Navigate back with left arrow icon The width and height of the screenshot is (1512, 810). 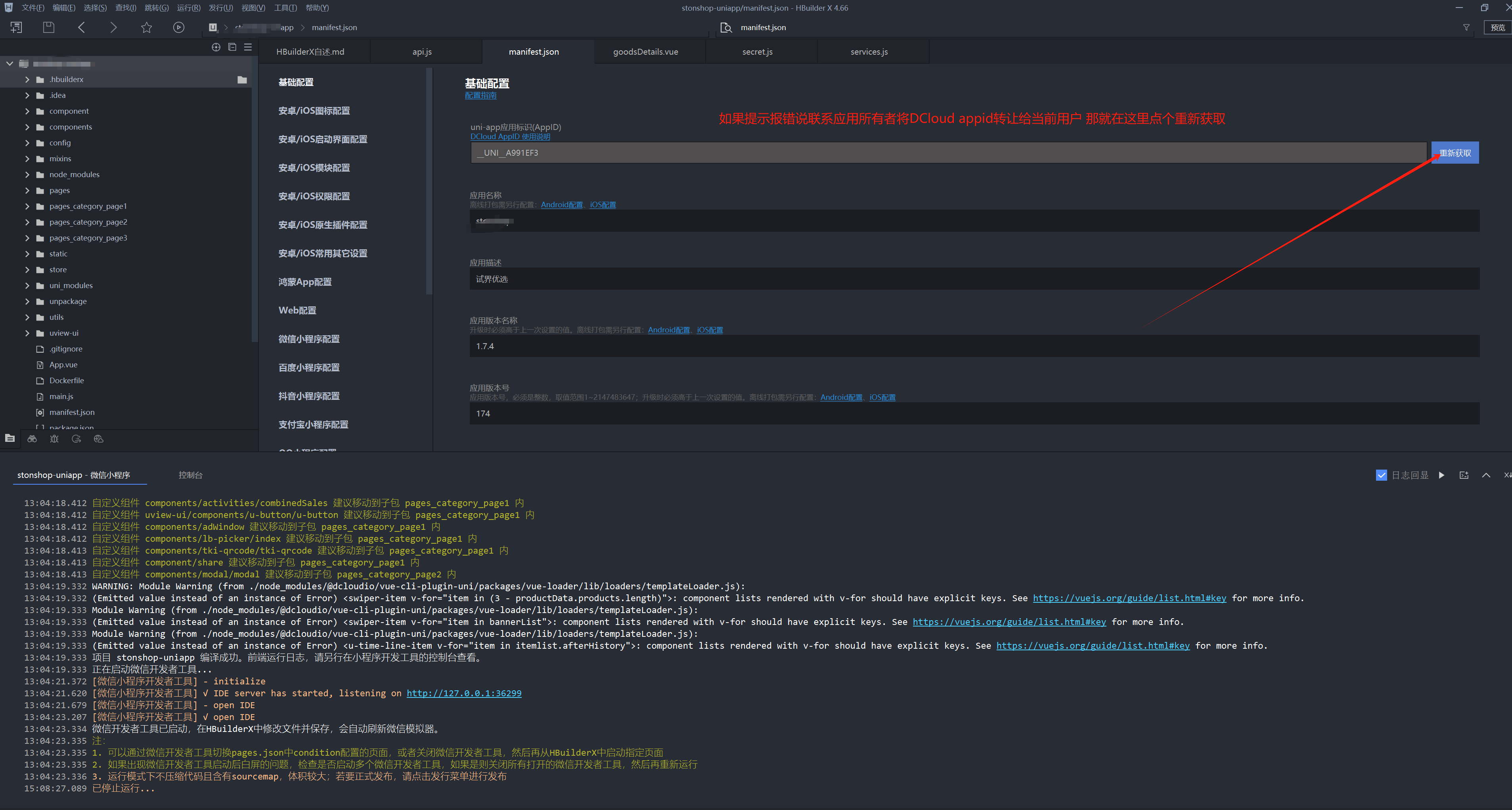click(x=82, y=28)
